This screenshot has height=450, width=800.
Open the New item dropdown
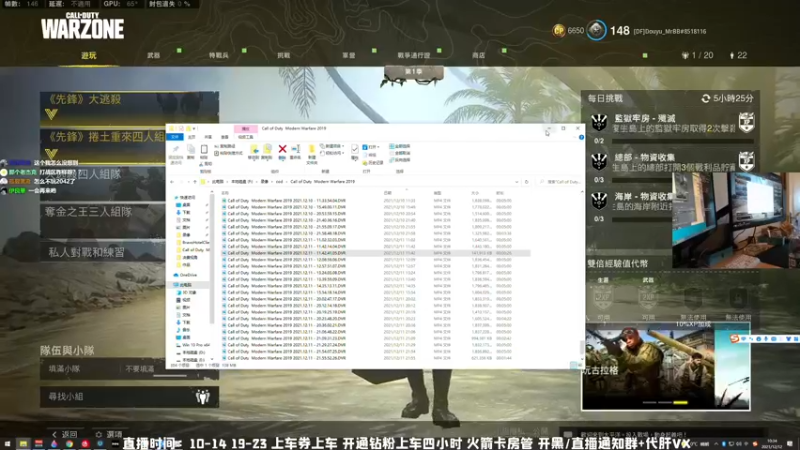332,146
